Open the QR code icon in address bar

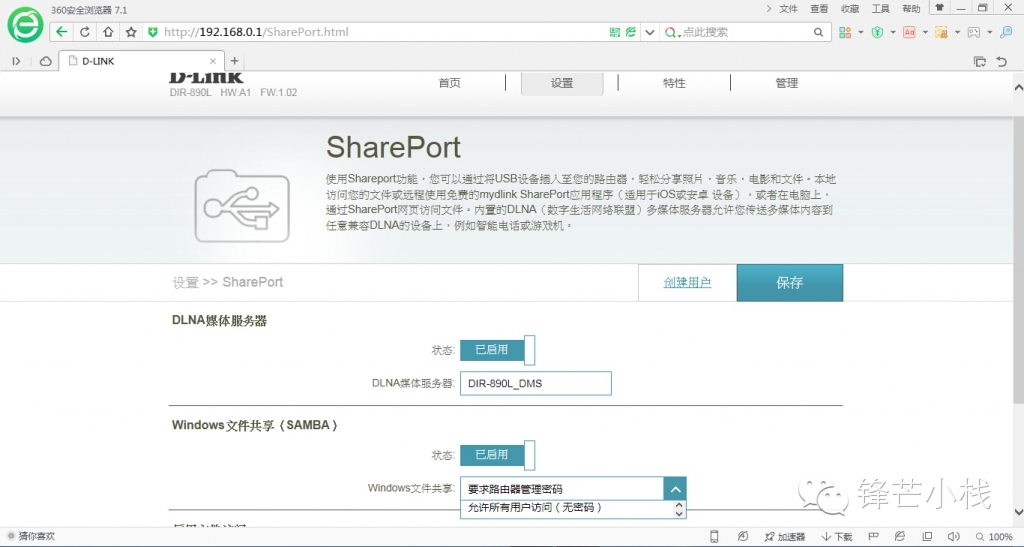coord(615,32)
